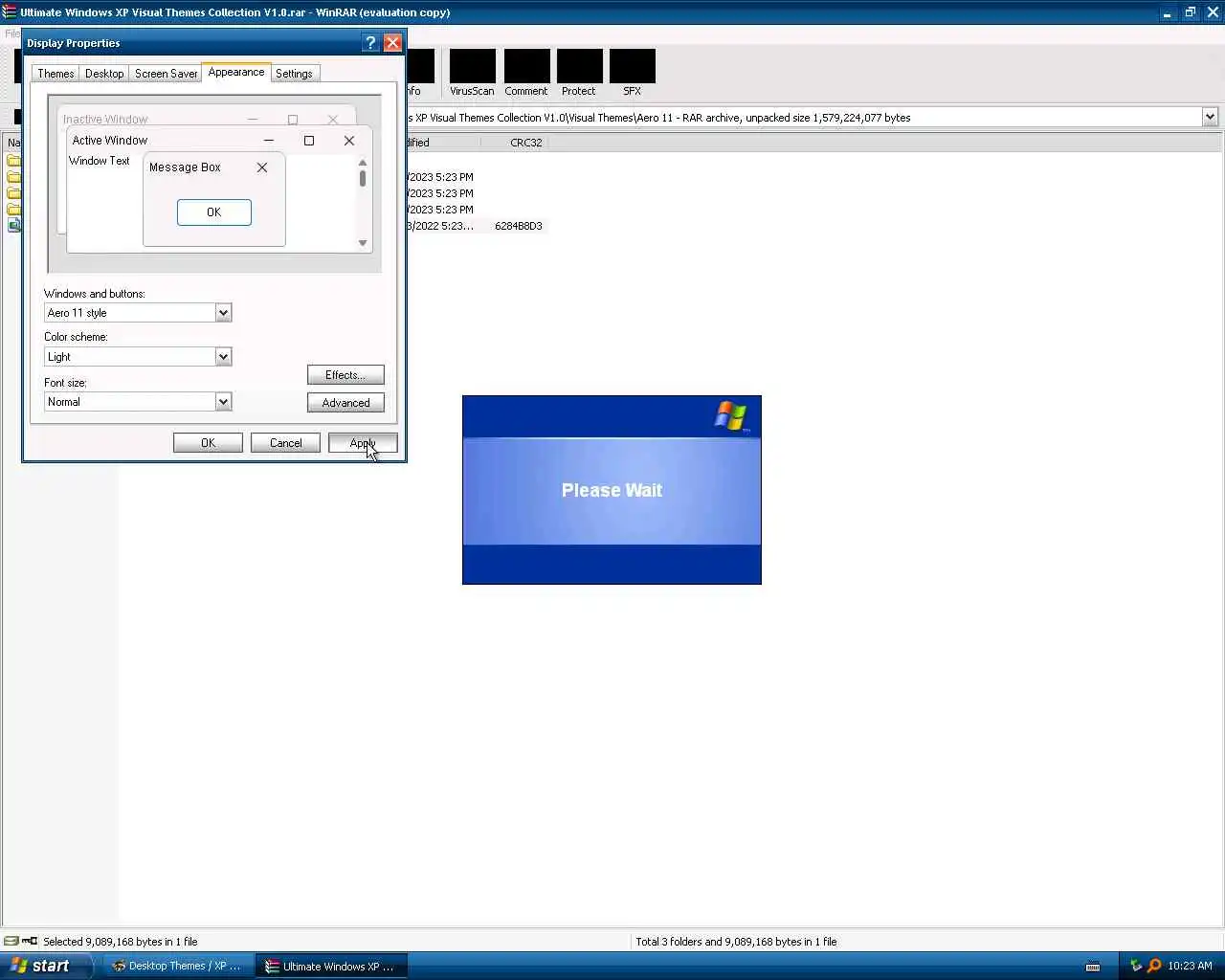The width and height of the screenshot is (1225, 980).
Task: Click the 10:23 AM clock
Action: [x=1190, y=966]
